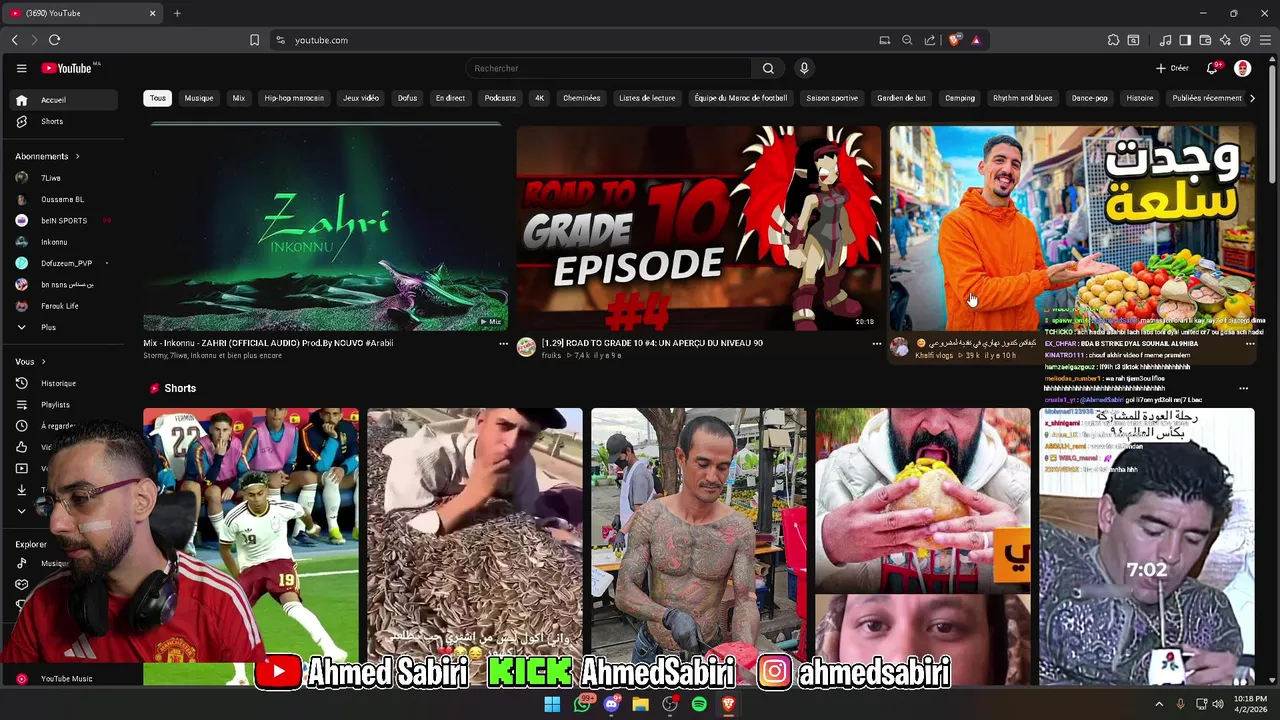Open the YouTube guide hamburger menu
1280x720 pixels.
tap(21, 68)
